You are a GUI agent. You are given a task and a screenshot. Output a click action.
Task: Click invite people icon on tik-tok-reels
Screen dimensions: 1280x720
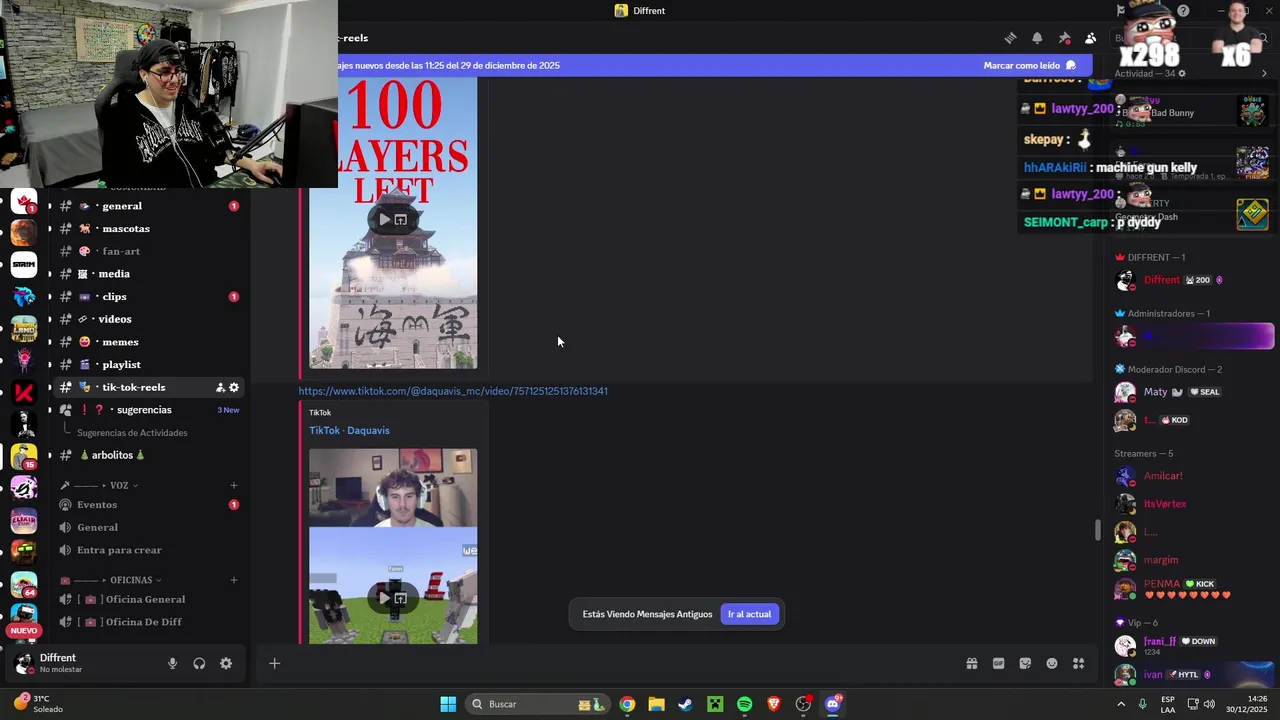pos(220,387)
